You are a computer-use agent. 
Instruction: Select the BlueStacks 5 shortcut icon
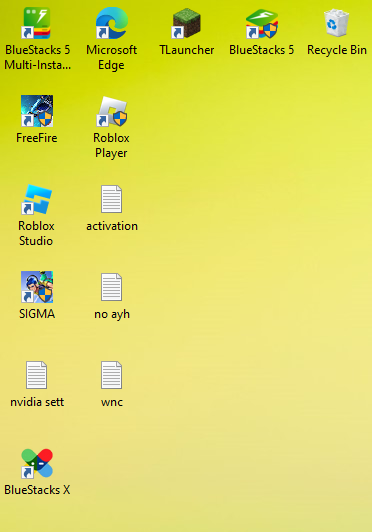pos(262,23)
